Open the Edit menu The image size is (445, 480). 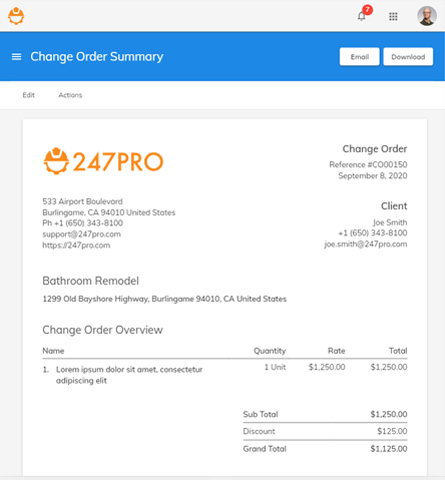29,95
